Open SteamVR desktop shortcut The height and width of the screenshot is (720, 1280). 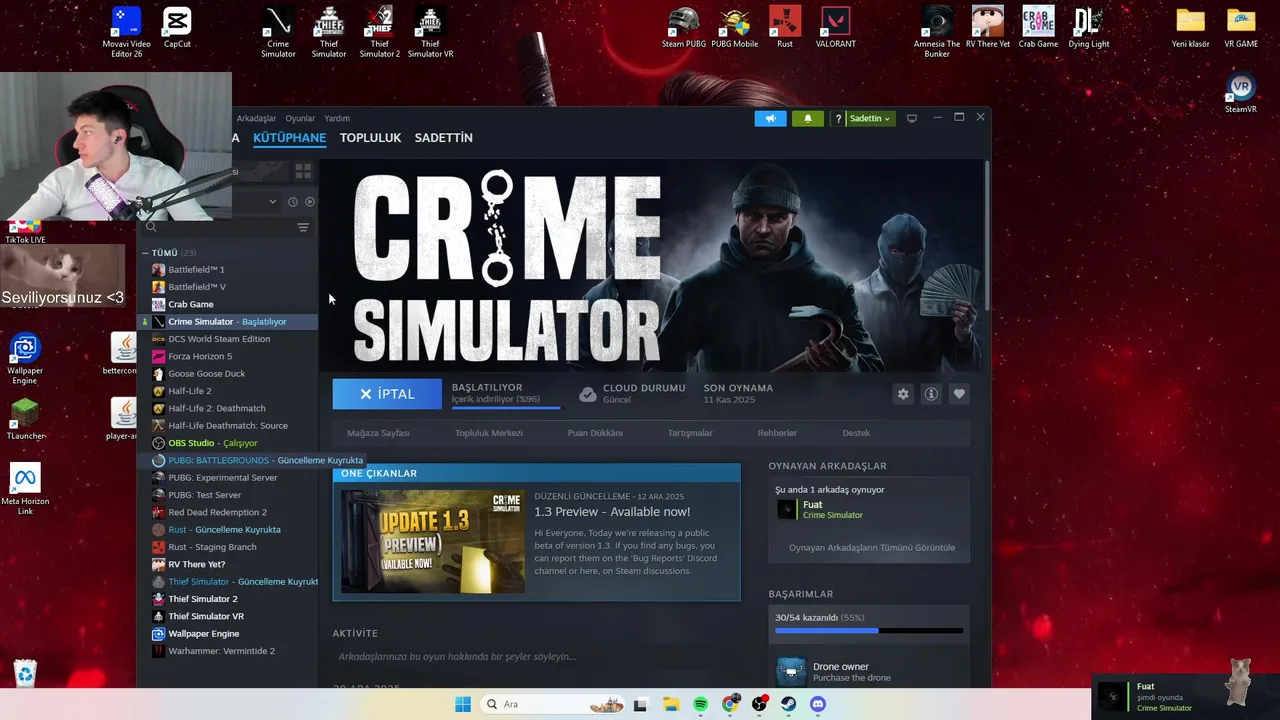(1240, 93)
